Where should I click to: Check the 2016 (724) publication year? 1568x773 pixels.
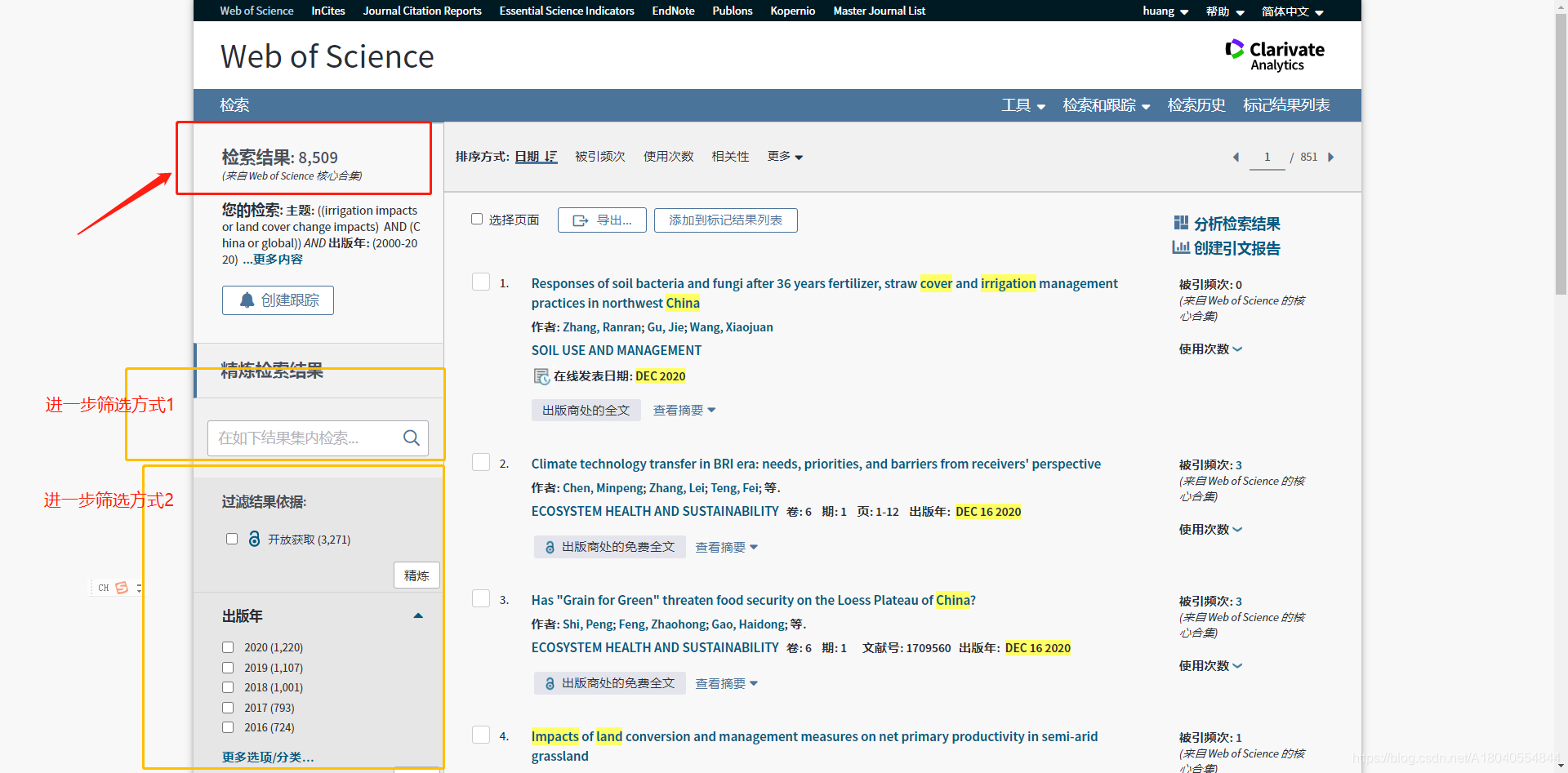tap(228, 727)
